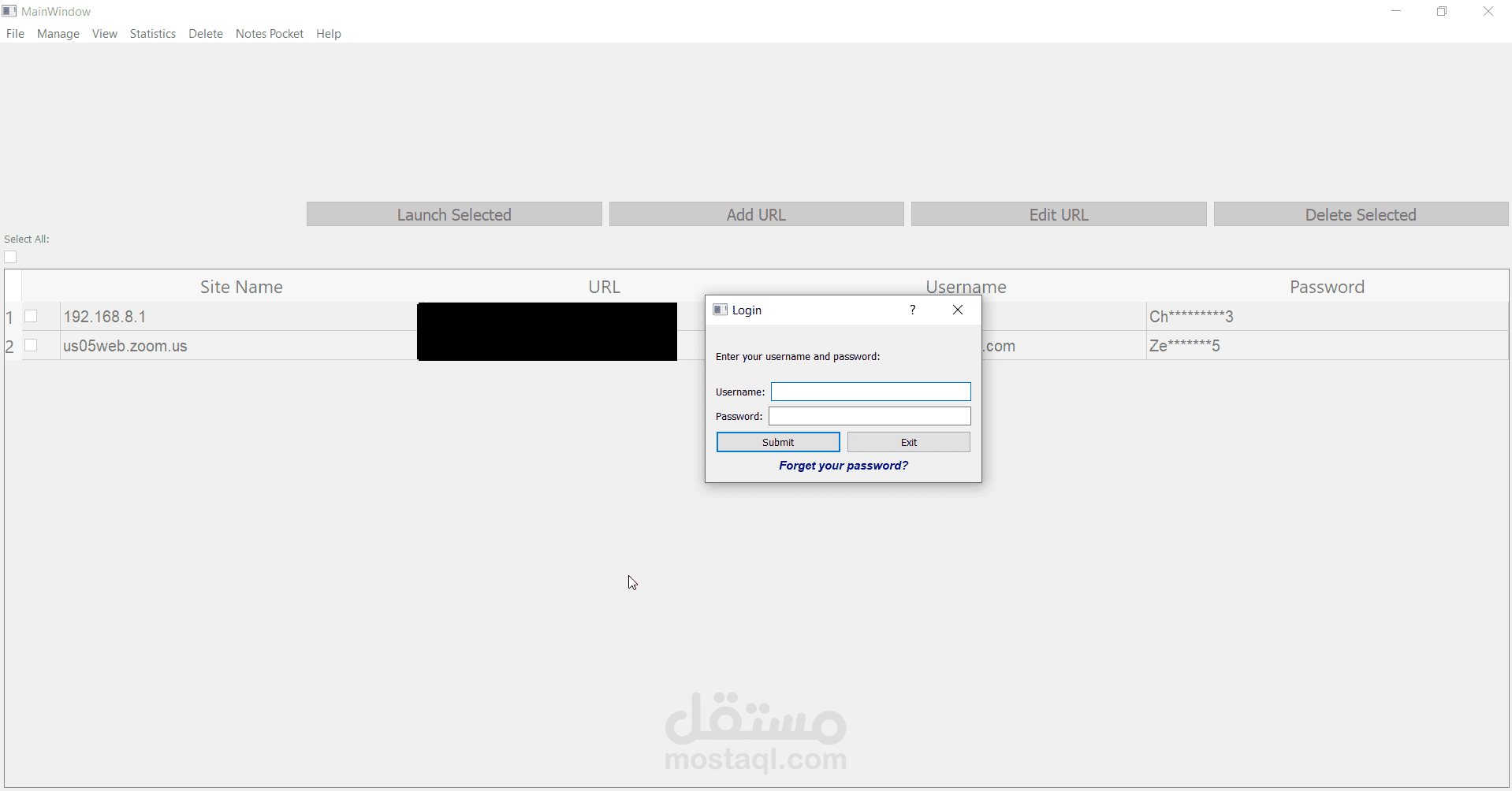Click the Add URL button
1512x791 pixels.
757,214
